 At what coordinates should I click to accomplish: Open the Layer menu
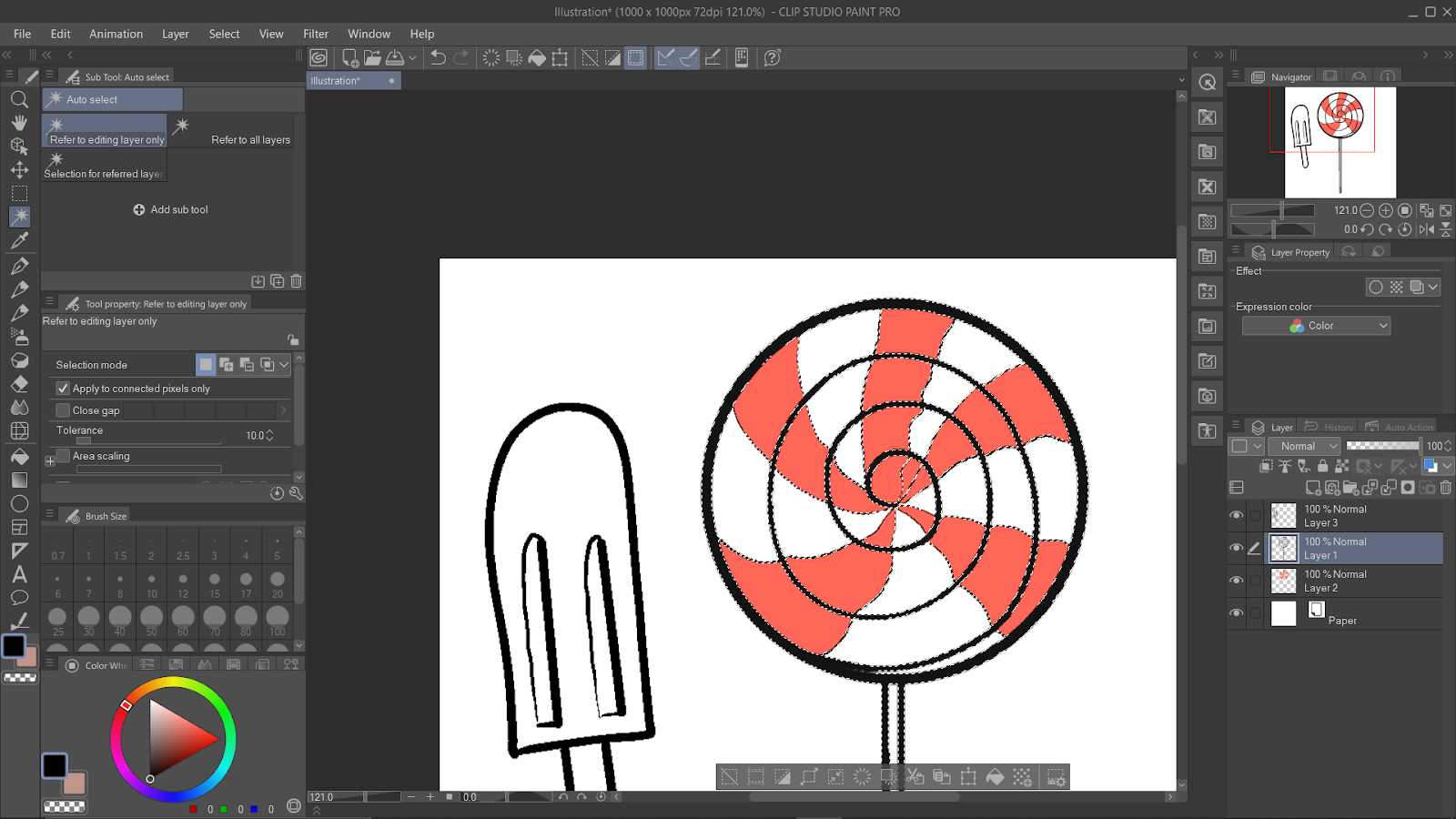pyautogui.click(x=176, y=34)
